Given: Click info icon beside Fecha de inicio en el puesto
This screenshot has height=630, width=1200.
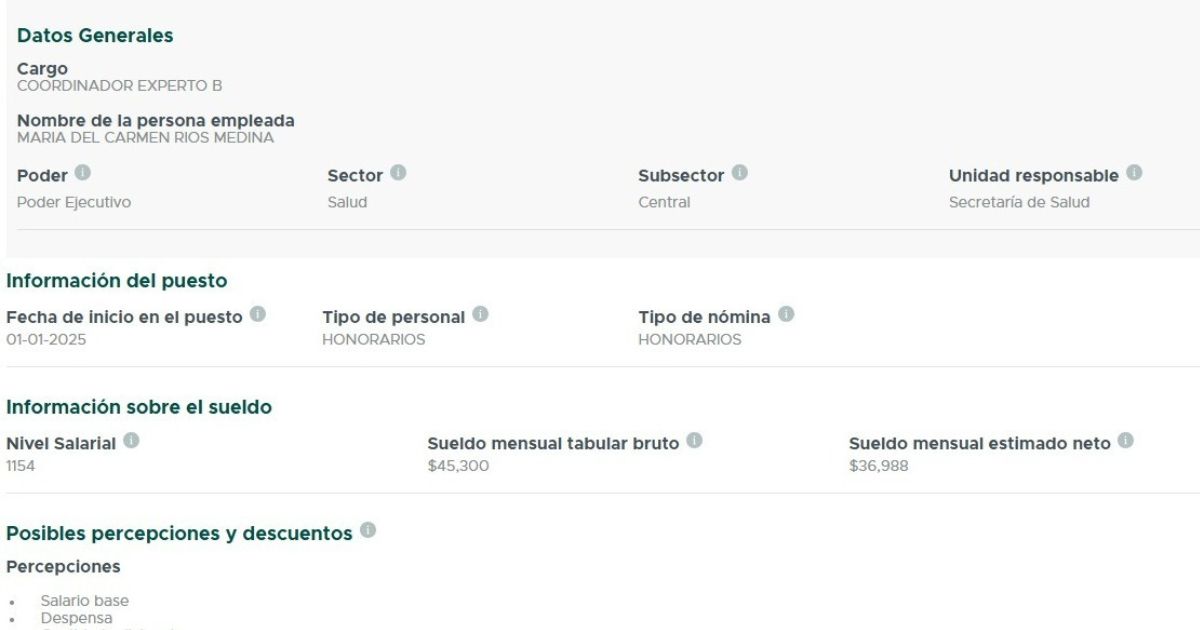Looking at the screenshot, I should tap(258, 315).
